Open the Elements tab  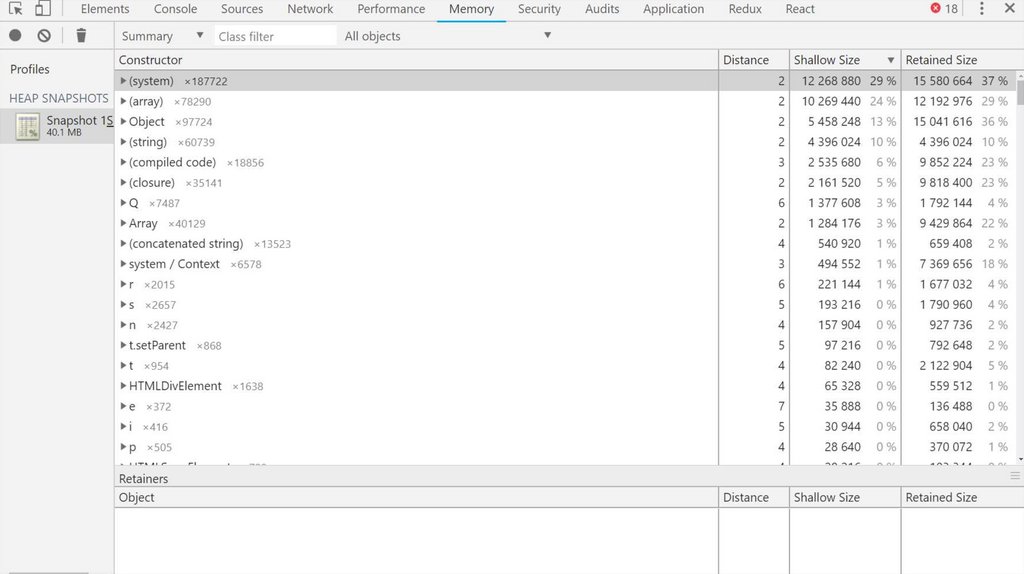104,9
